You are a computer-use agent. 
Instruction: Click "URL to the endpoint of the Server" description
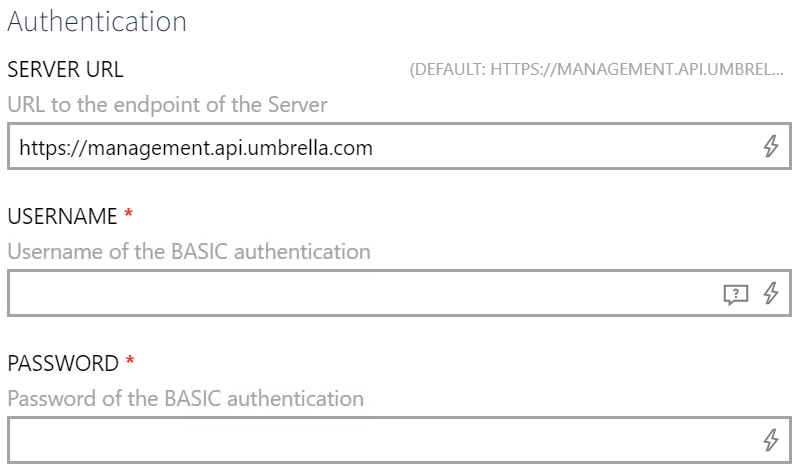167,104
